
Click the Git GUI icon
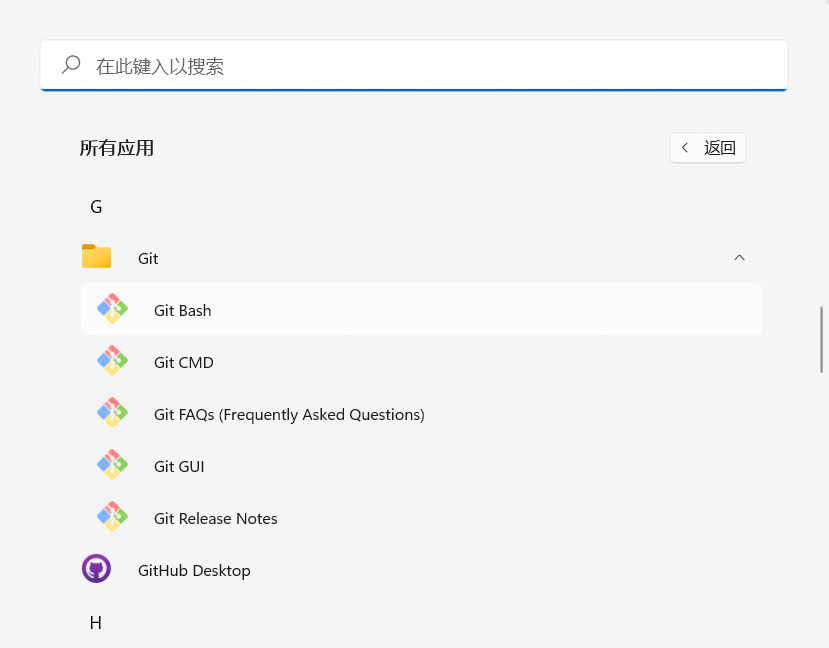pos(112,466)
